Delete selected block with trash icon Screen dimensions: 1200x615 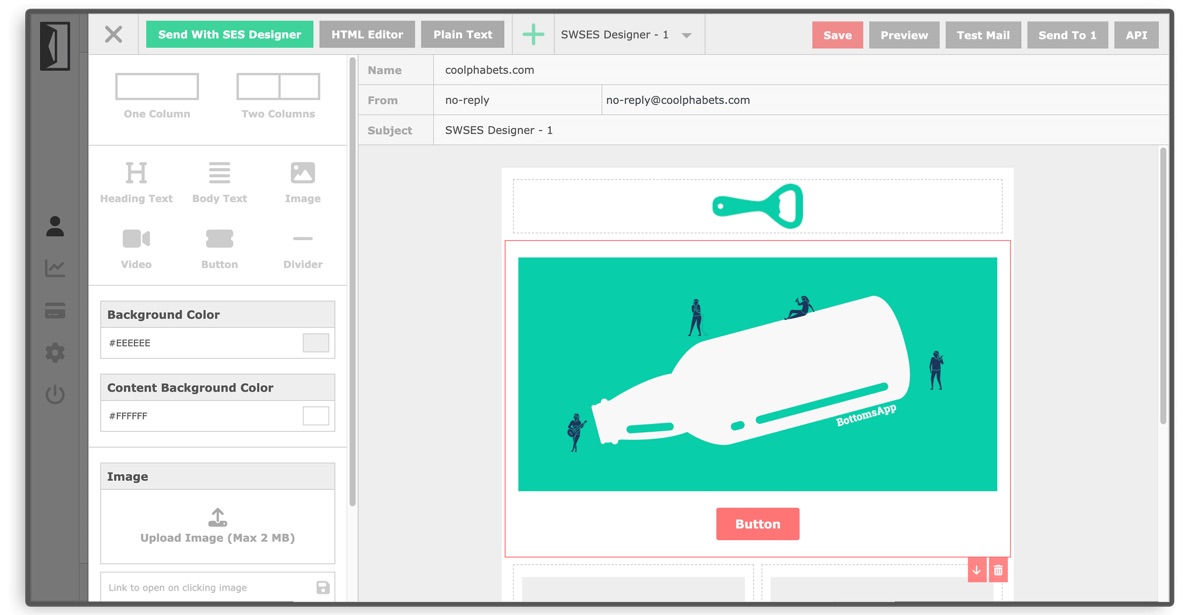point(998,570)
